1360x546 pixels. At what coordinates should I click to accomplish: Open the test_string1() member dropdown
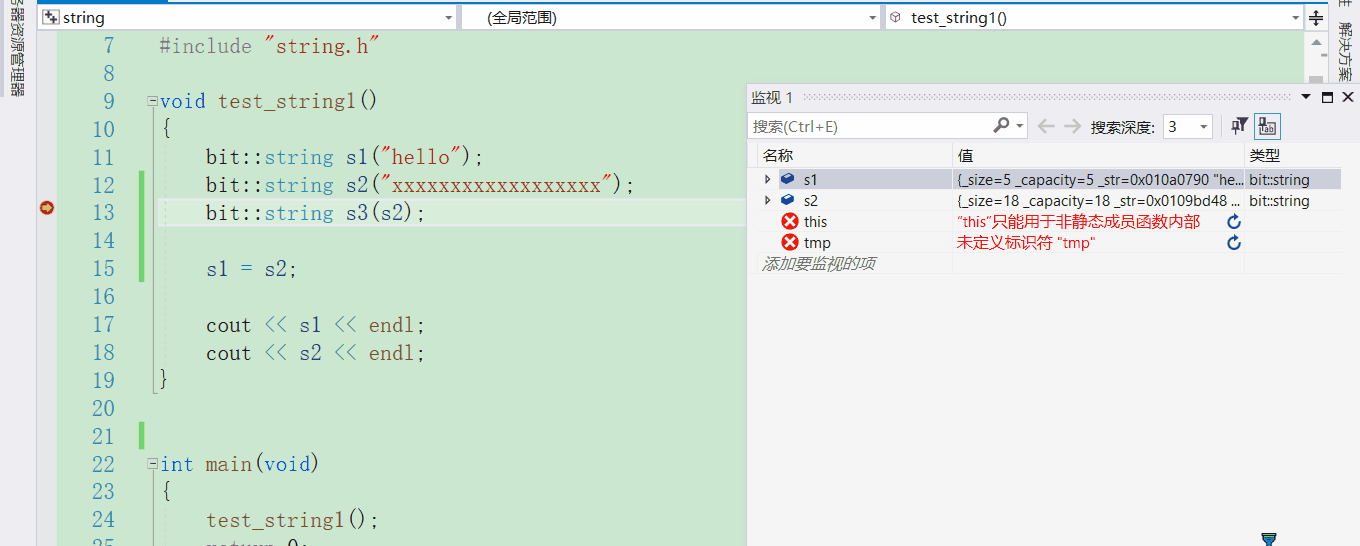[x=1296, y=18]
